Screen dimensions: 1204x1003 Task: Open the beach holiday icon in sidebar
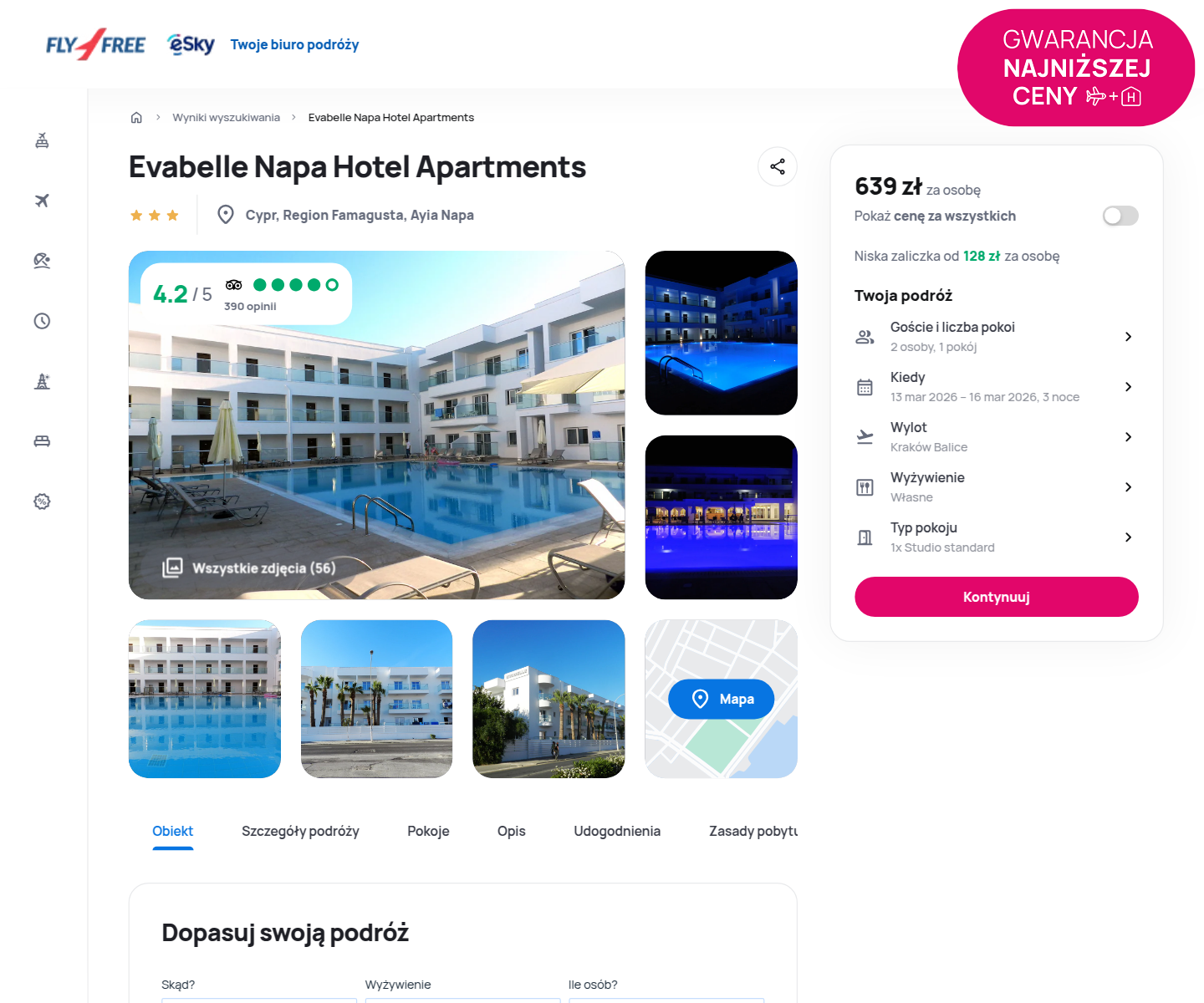point(42,261)
